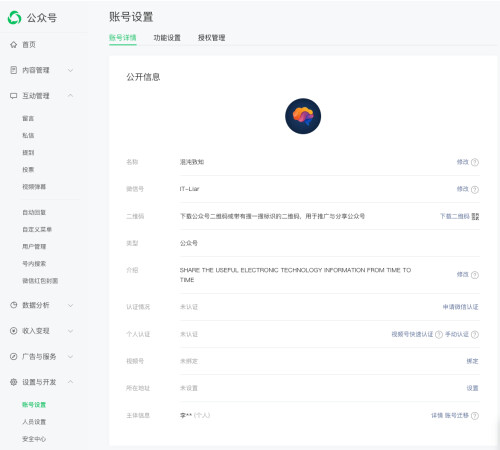Click the 广告与服务 compass icon
This screenshot has width=500, height=450.
pos(13,356)
